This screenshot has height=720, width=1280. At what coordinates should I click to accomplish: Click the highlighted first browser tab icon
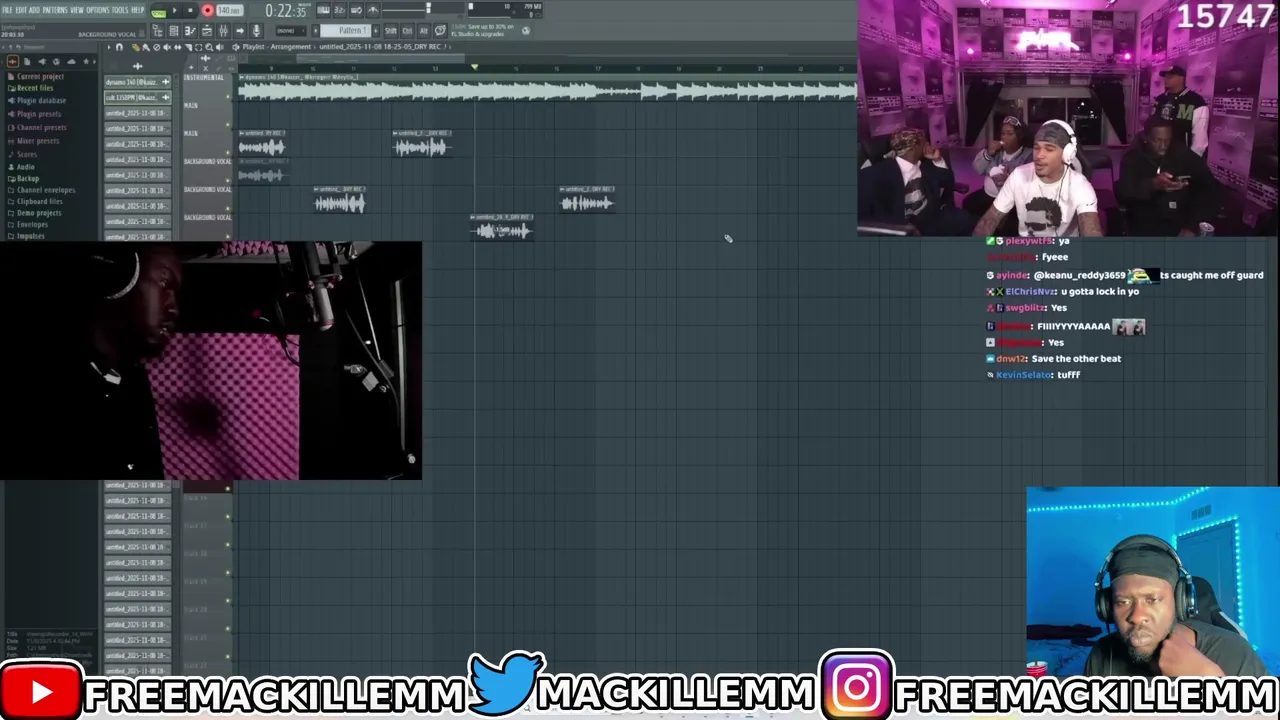coord(13,61)
